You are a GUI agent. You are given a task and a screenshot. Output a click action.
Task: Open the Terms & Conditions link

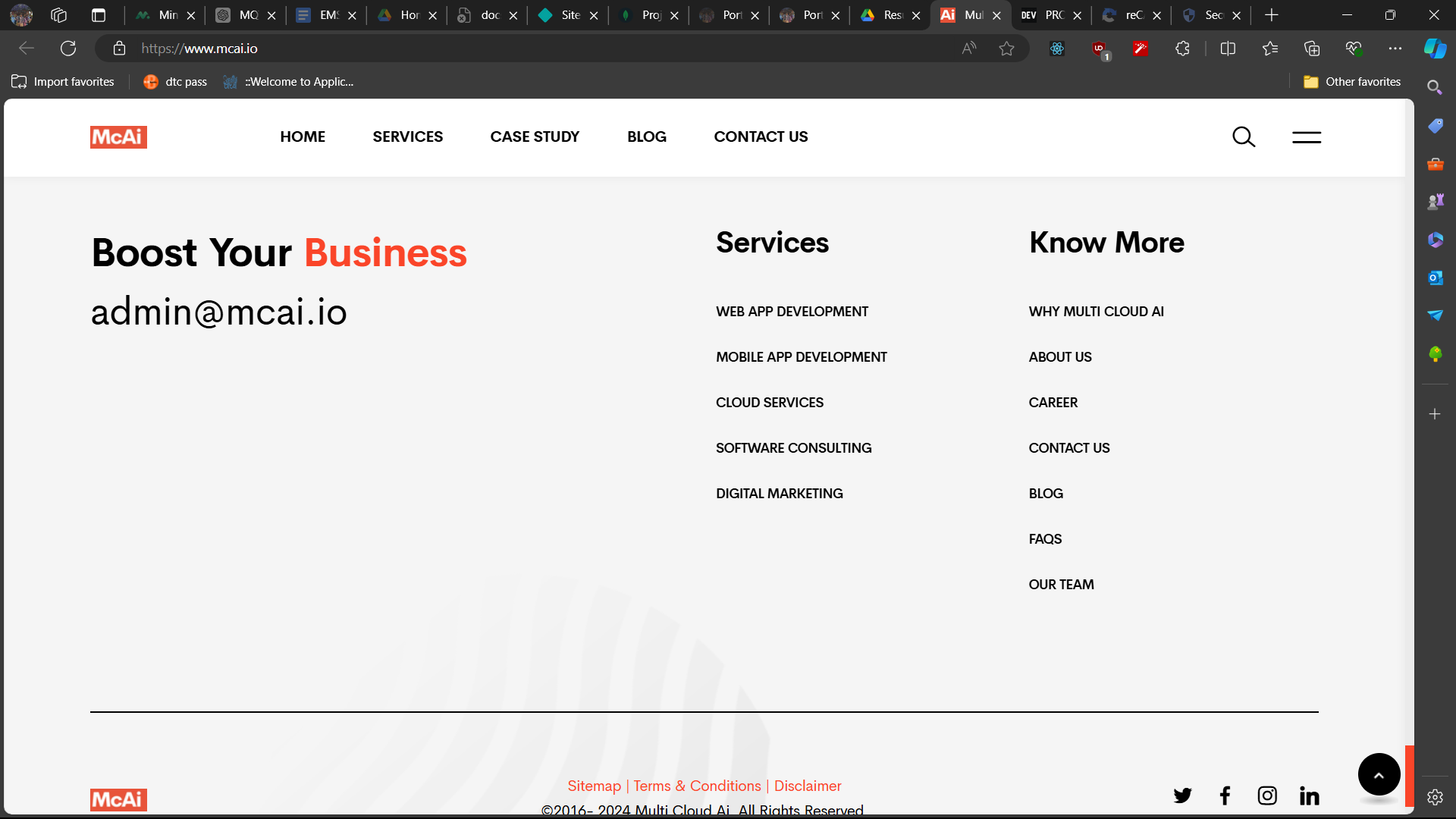point(697,786)
